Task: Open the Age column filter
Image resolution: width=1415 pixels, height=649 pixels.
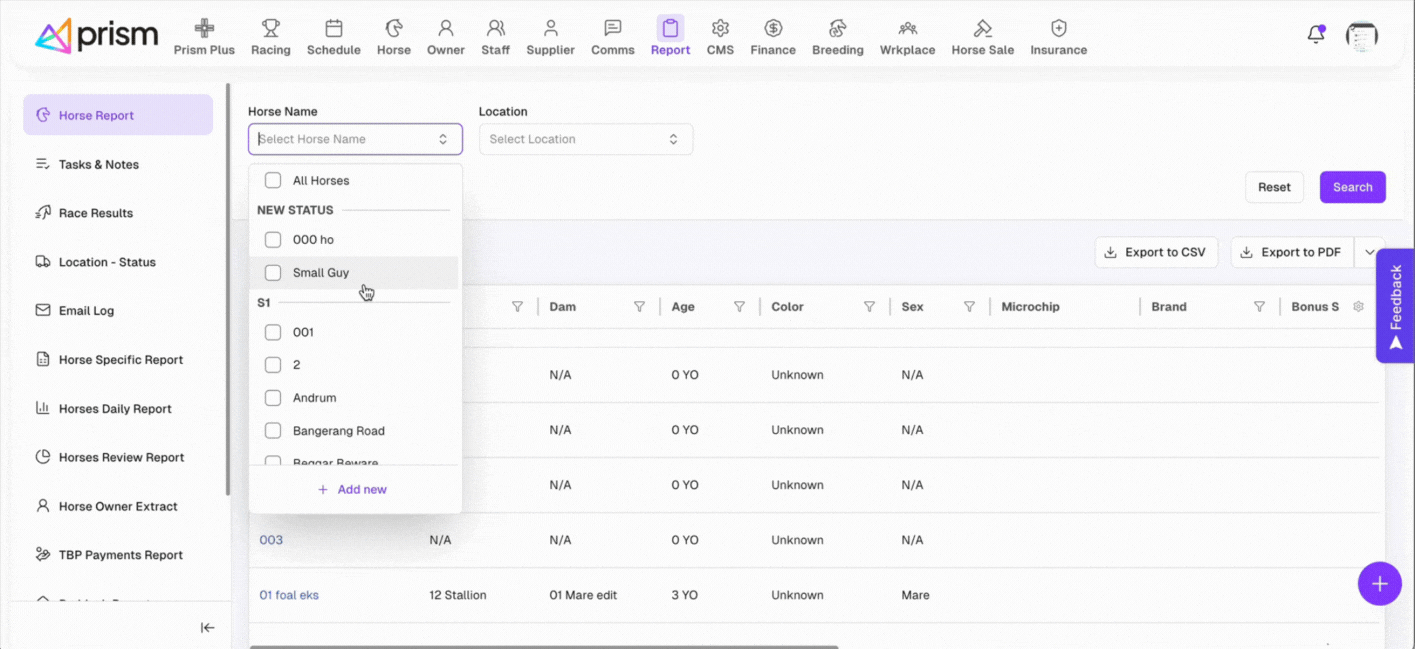Action: 739,307
